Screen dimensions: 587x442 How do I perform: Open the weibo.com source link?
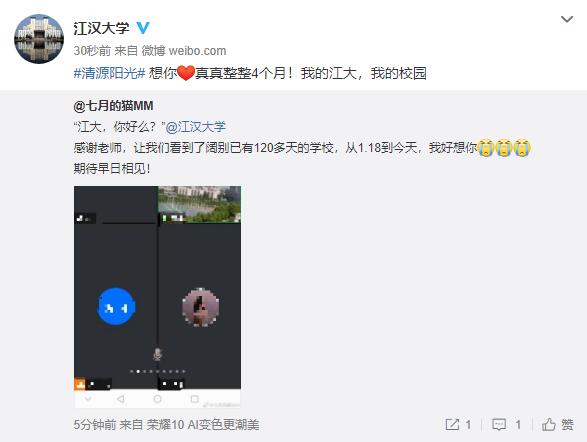click(197, 51)
